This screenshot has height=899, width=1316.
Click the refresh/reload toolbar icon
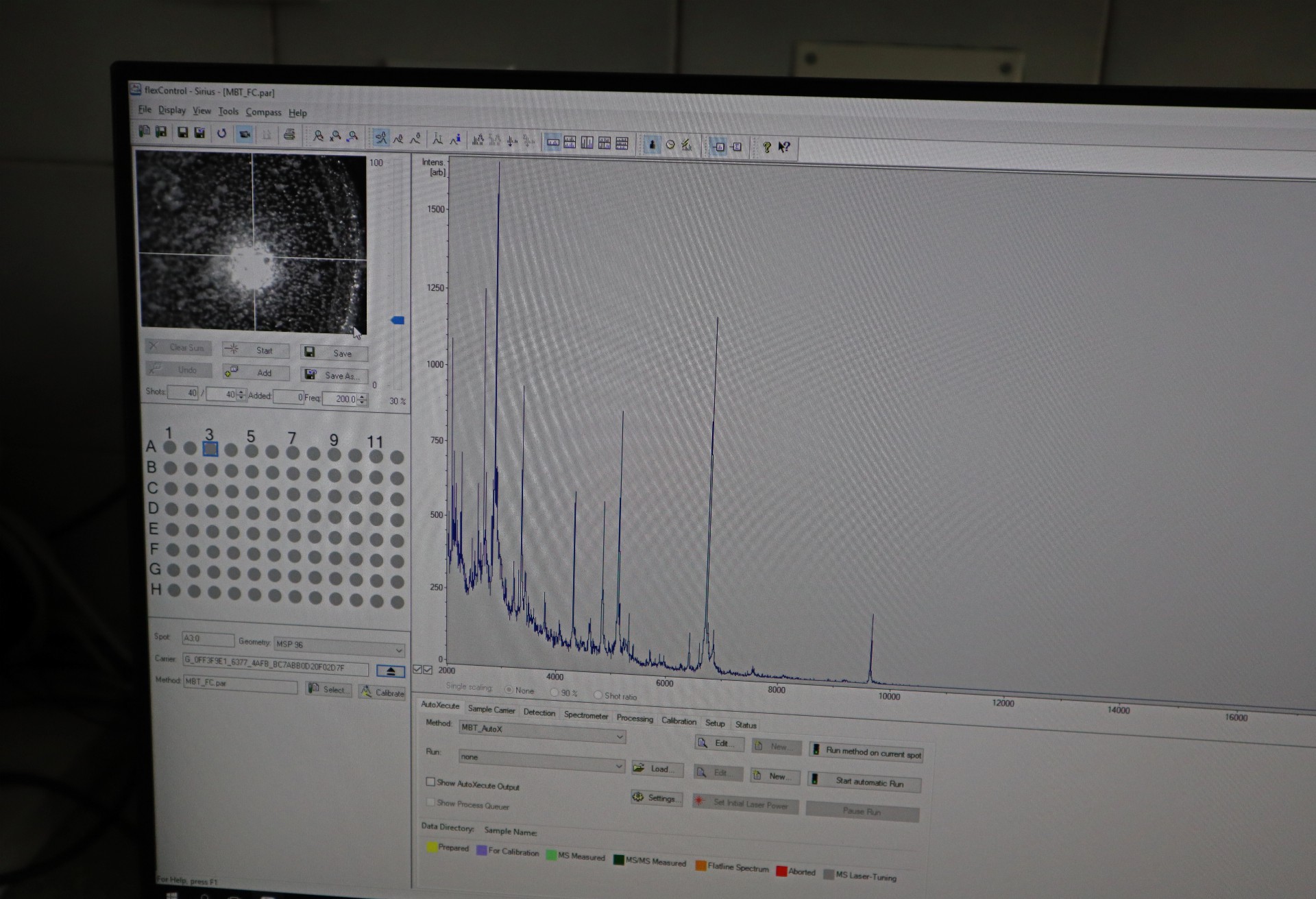[x=221, y=133]
